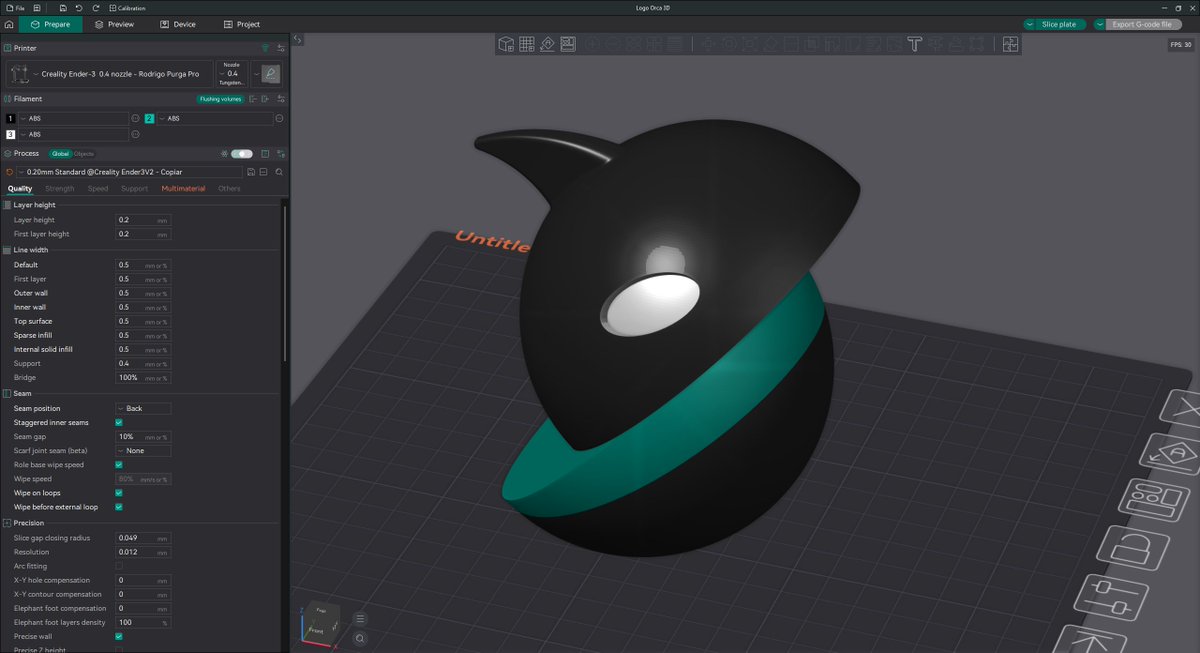Click filament 1 black color swatch
The image size is (1200, 653).
click(x=11, y=118)
